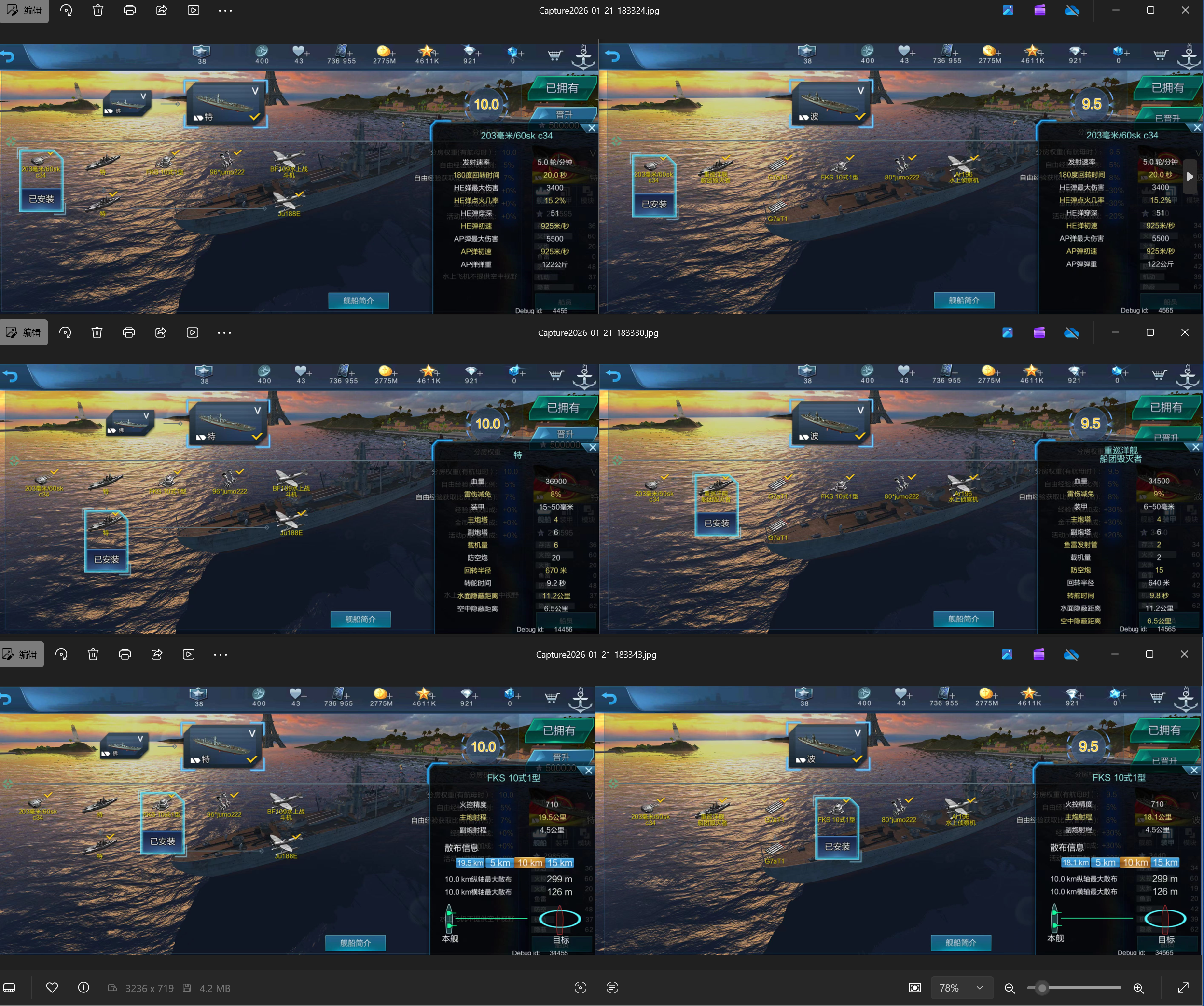
Task: Click the OneDrive cloud icon in 183324.jpg window
Action: (1072, 10)
